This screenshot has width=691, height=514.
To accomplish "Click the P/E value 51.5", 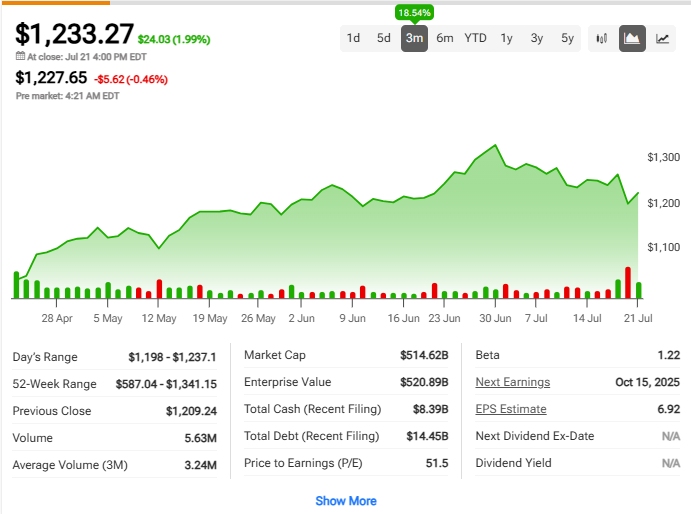I will coord(437,463).
